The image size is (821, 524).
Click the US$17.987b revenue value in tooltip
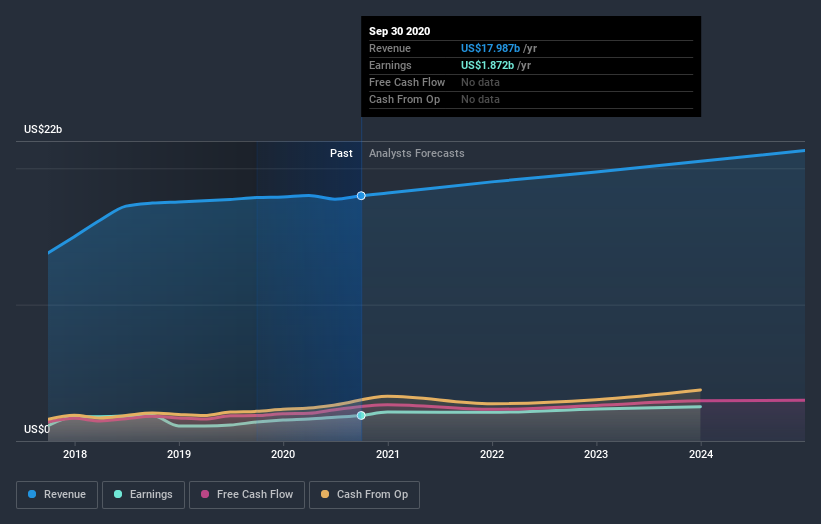pyautogui.click(x=491, y=48)
